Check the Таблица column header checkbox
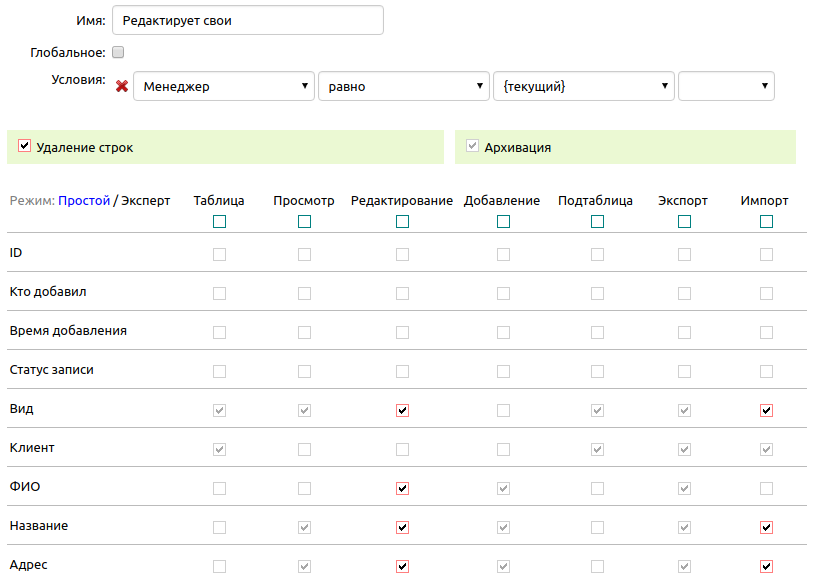 (219, 222)
